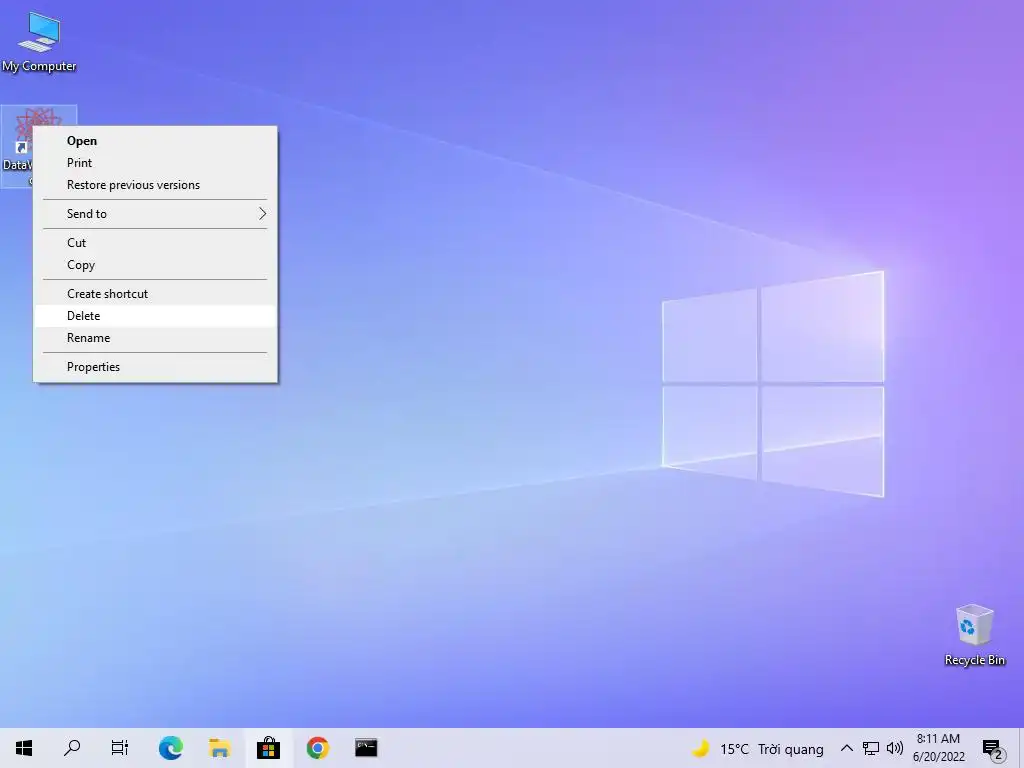The image size is (1024, 768).
Task: Open Microsoft Store from taskbar
Action: point(268,748)
